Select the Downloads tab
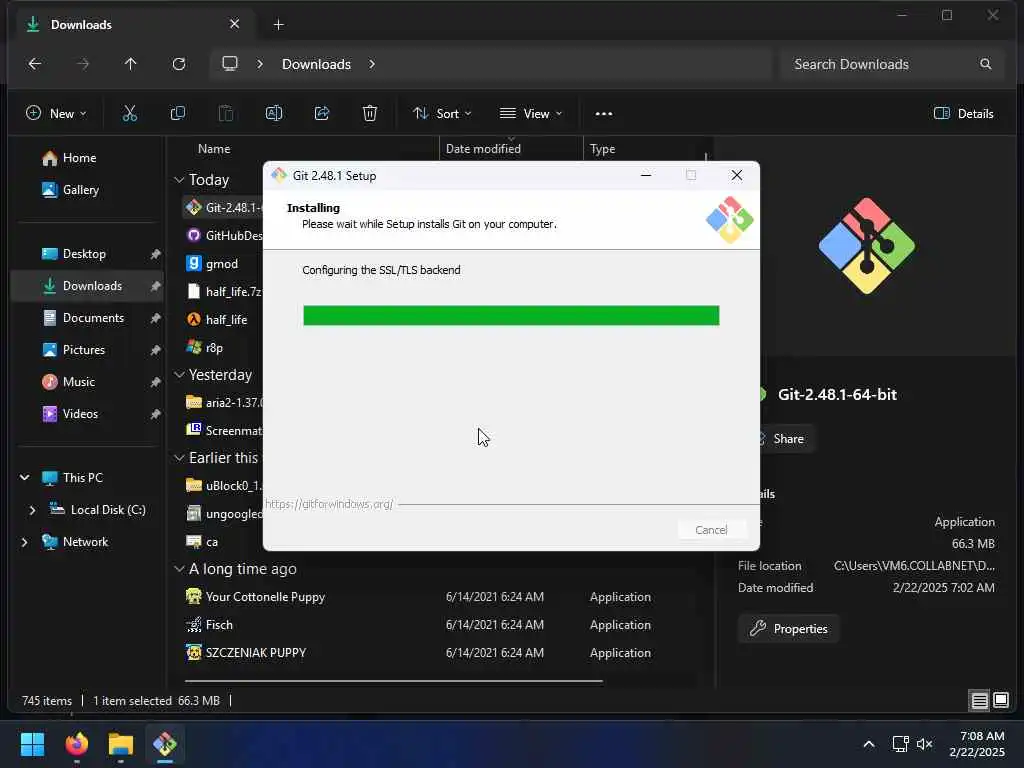1024x768 pixels. click(x=133, y=25)
